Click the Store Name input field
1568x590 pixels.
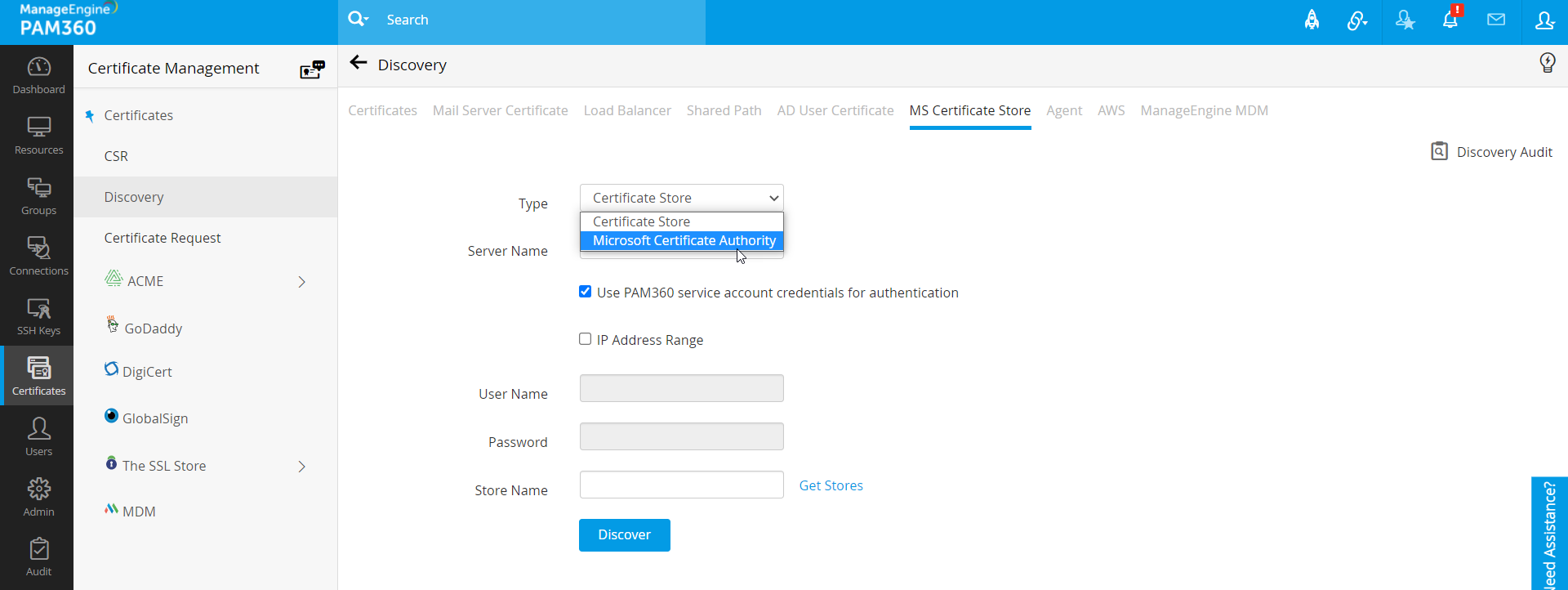(681, 485)
